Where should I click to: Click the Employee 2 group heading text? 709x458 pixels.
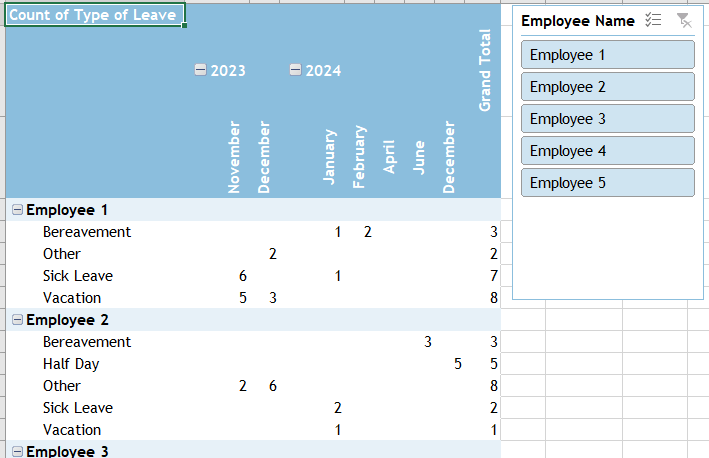pos(67,320)
